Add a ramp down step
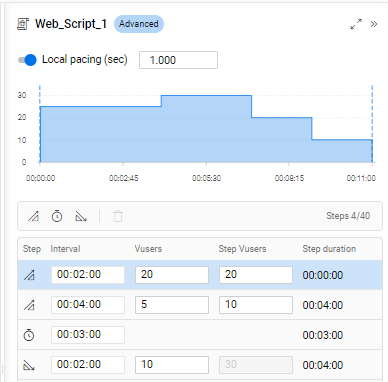 81,216
